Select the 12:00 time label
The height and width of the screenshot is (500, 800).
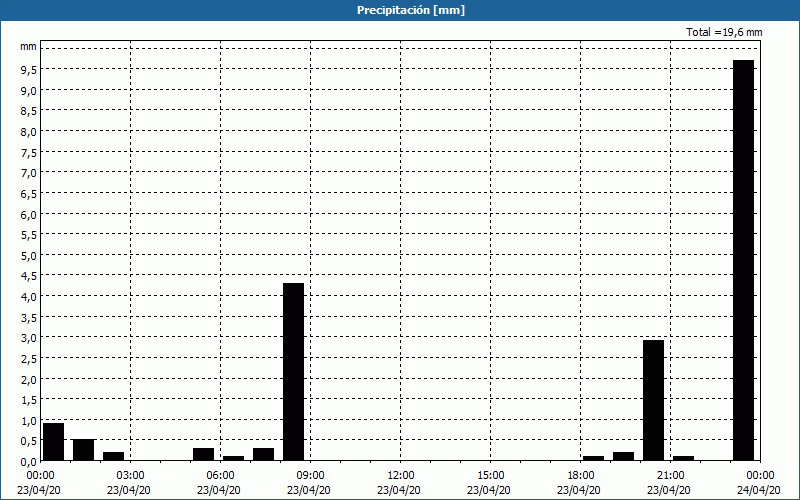[x=401, y=476]
